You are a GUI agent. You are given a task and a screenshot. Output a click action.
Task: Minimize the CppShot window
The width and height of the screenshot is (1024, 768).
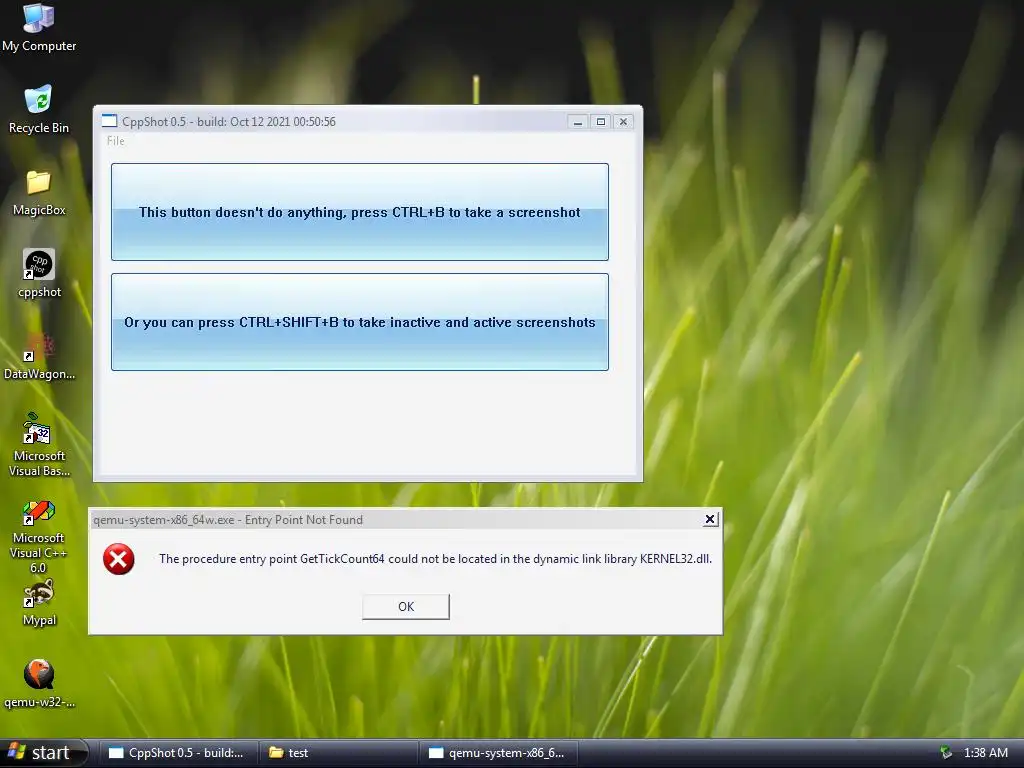pos(577,121)
